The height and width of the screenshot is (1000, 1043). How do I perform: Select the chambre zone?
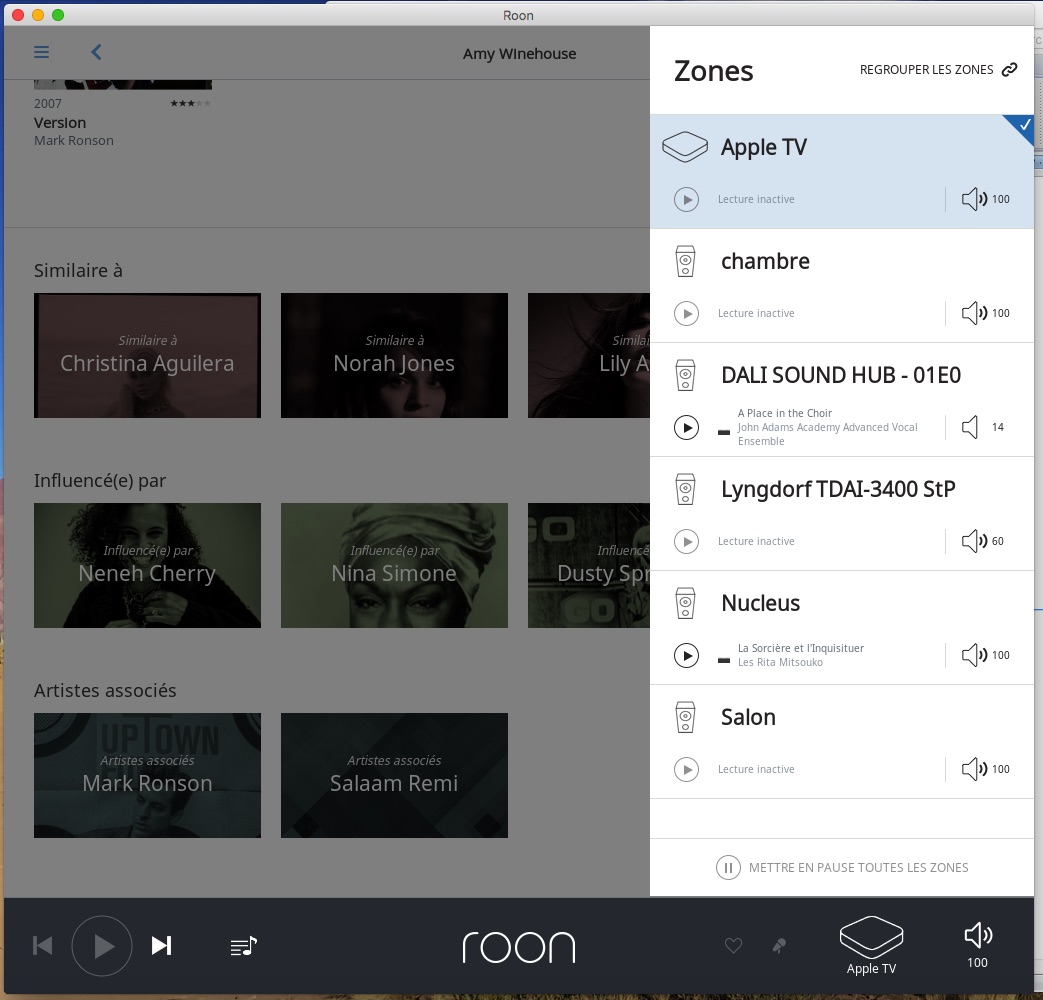[841, 286]
